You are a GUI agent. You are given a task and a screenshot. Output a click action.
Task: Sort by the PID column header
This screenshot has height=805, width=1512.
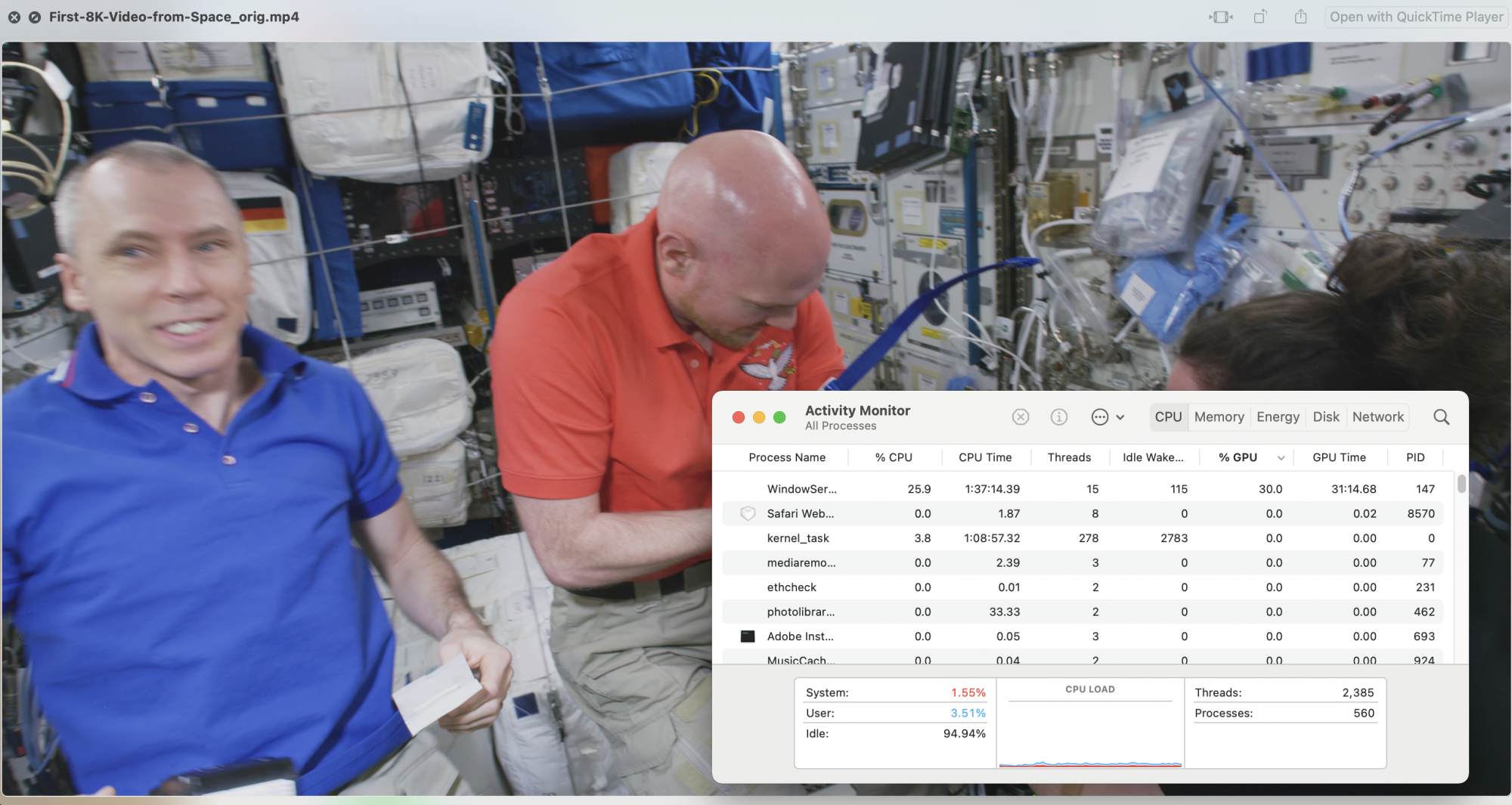(x=1415, y=457)
